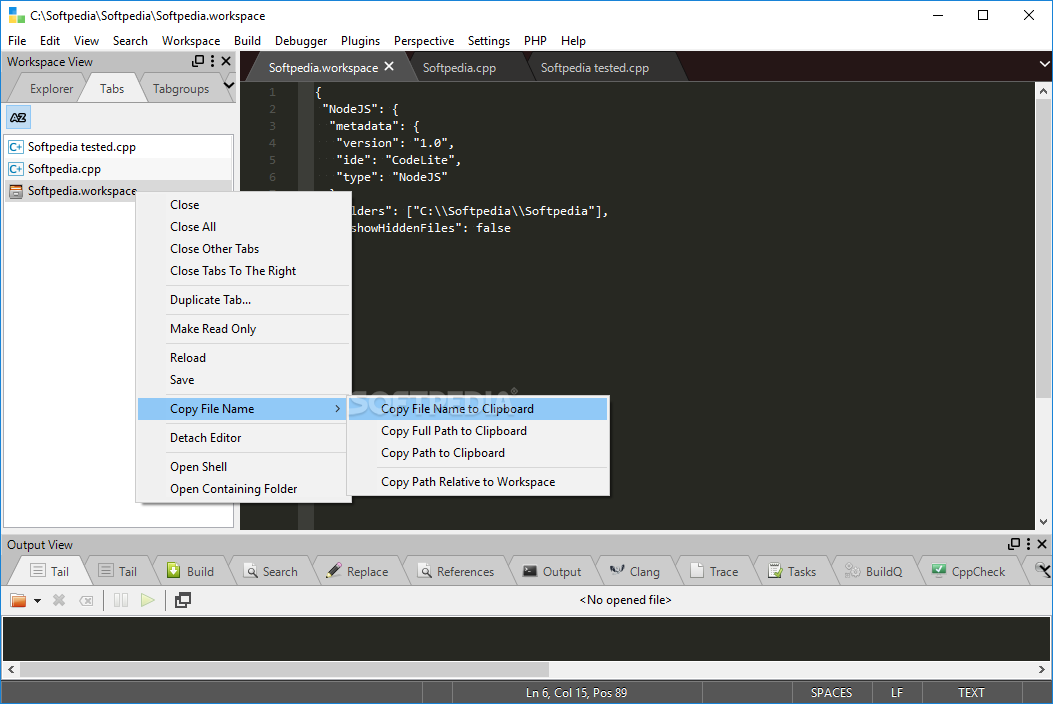Click the SPACES indicator in status bar
Image resolution: width=1053 pixels, height=704 pixels.
[831, 693]
